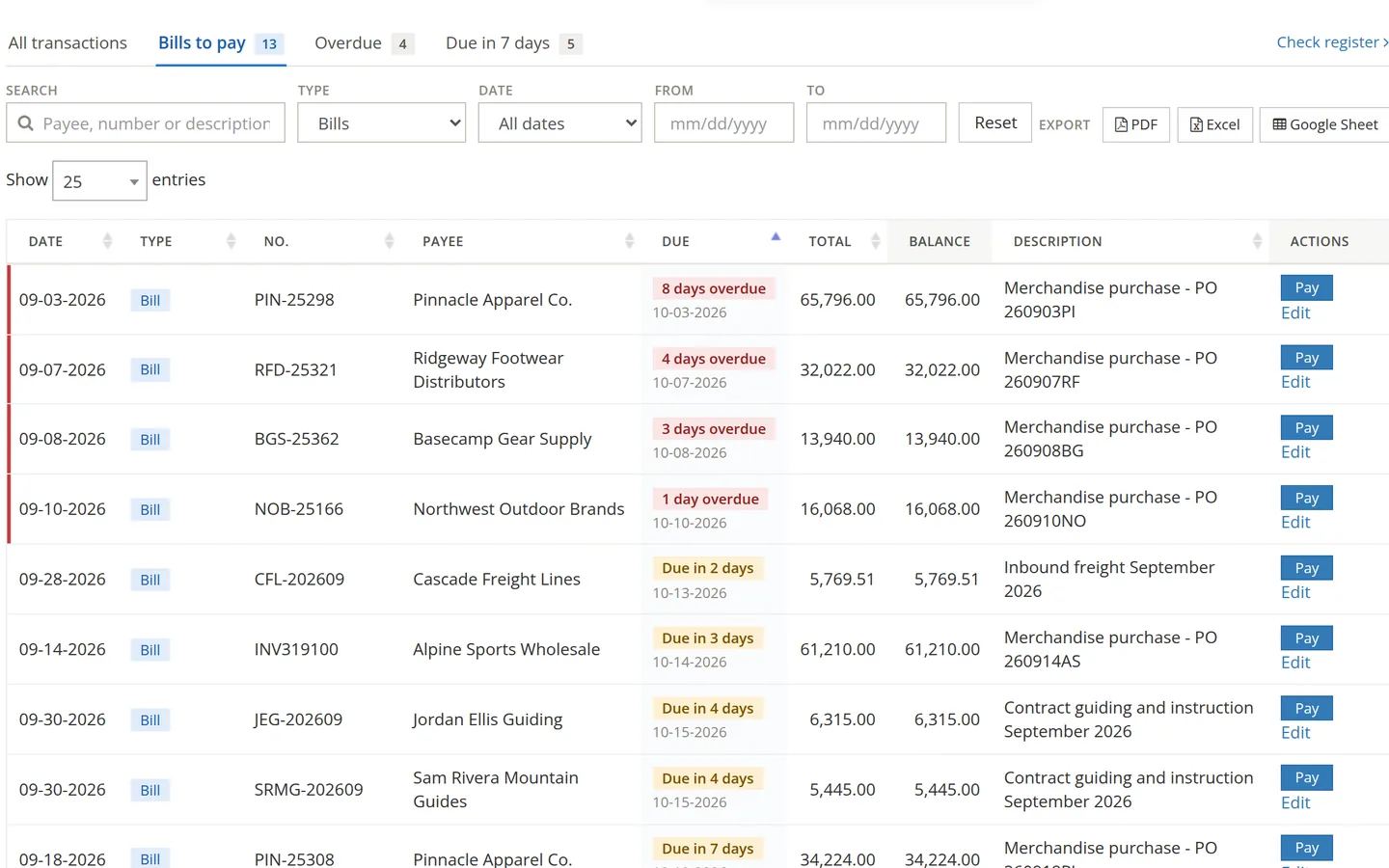Select the Bills to pay tab
The image size is (1389, 868).
221,43
